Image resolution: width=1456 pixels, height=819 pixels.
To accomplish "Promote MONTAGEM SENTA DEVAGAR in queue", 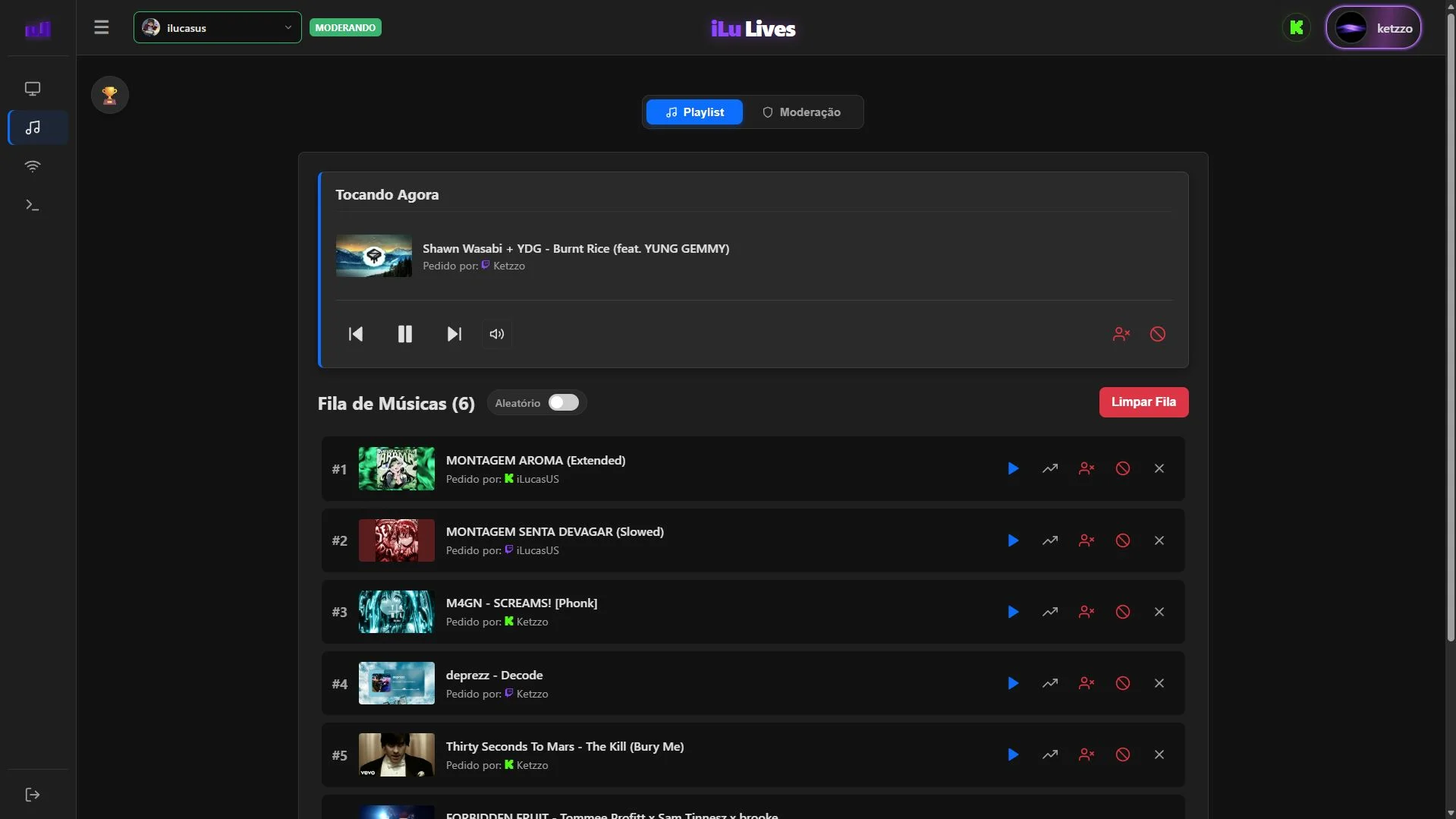I will coord(1050,540).
